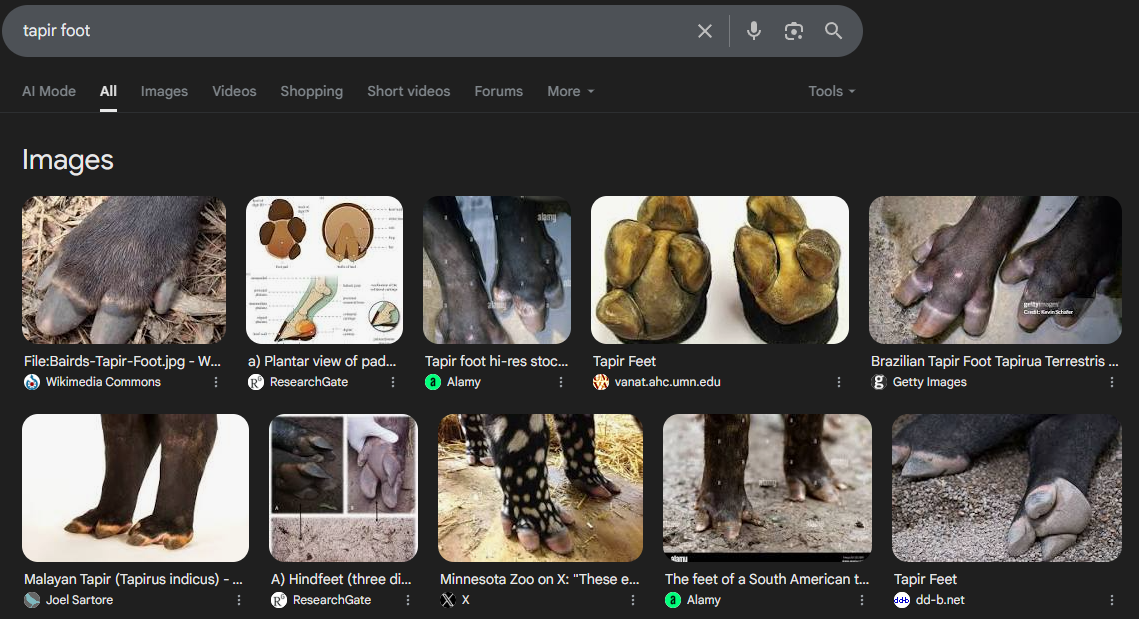Click dd-b.net favicon
Viewport: 1139px width, 619px height.
[x=901, y=599]
